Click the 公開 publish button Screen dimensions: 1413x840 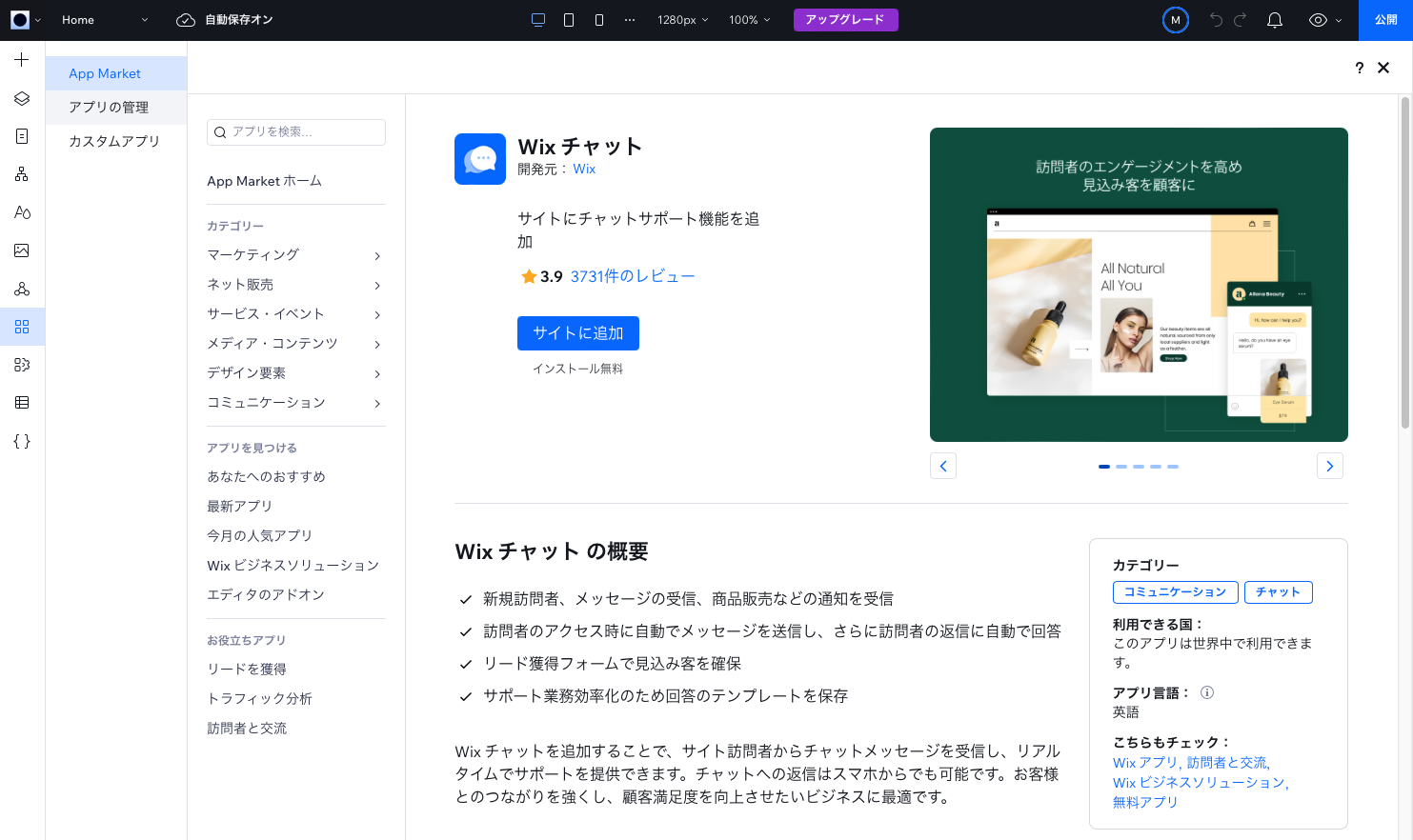1386,20
